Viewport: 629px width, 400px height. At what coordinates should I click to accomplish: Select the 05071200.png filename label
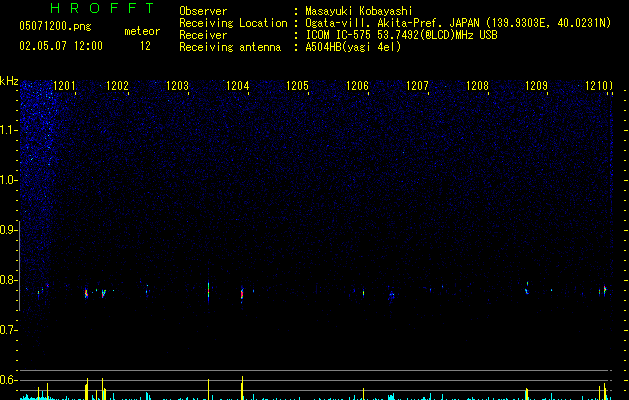pos(55,26)
